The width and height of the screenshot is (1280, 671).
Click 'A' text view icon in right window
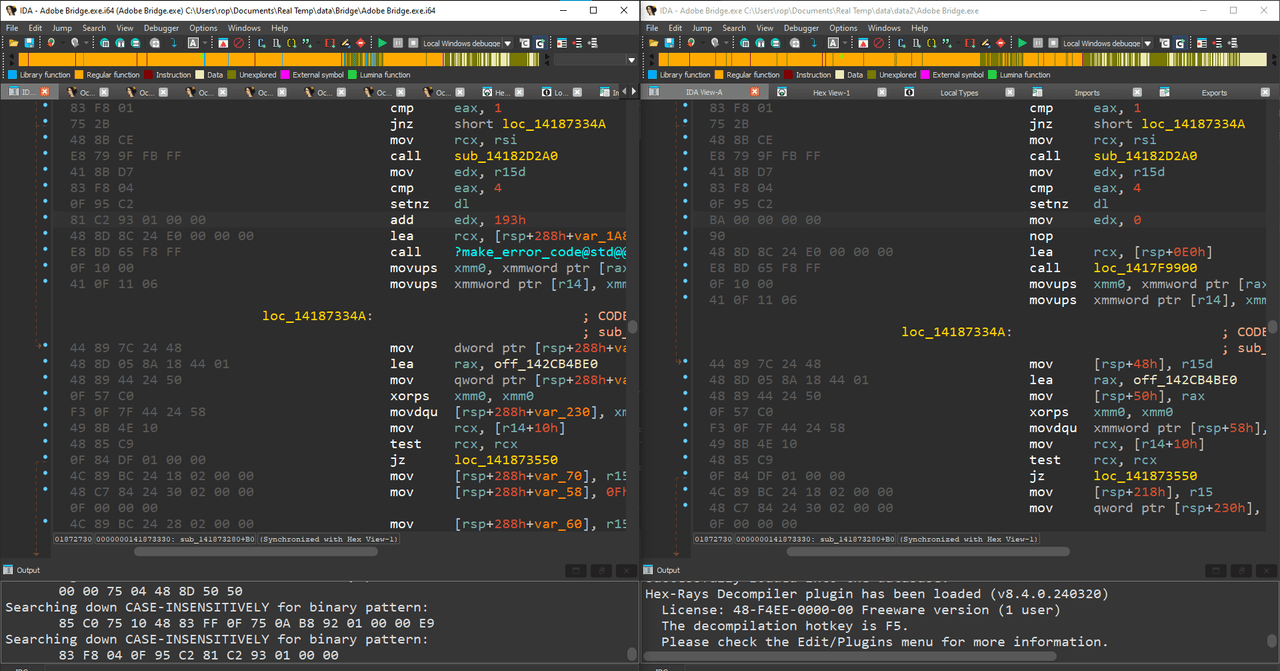(833, 43)
